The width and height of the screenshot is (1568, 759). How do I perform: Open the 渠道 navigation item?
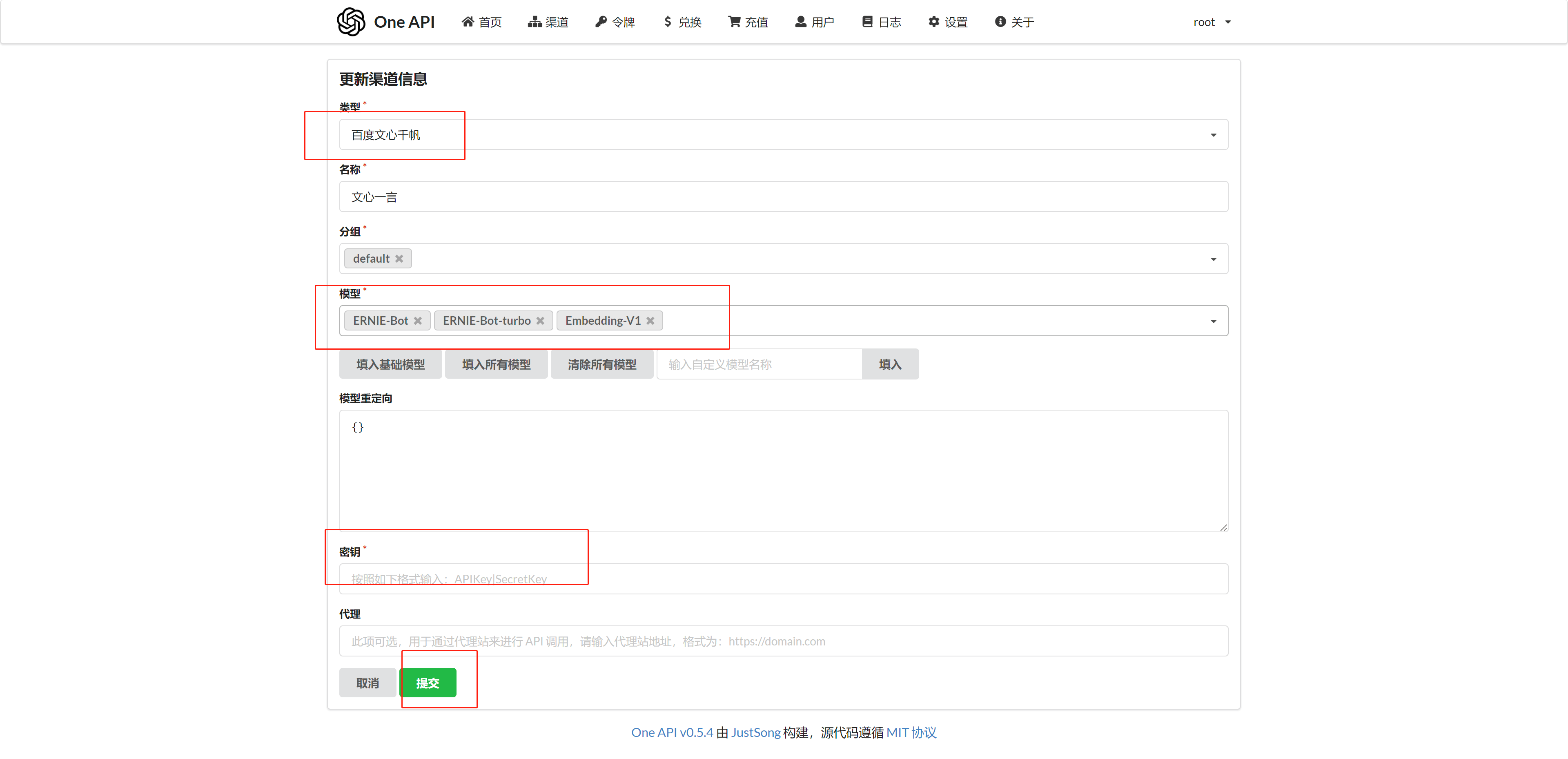pyautogui.click(x=547, y=21)
